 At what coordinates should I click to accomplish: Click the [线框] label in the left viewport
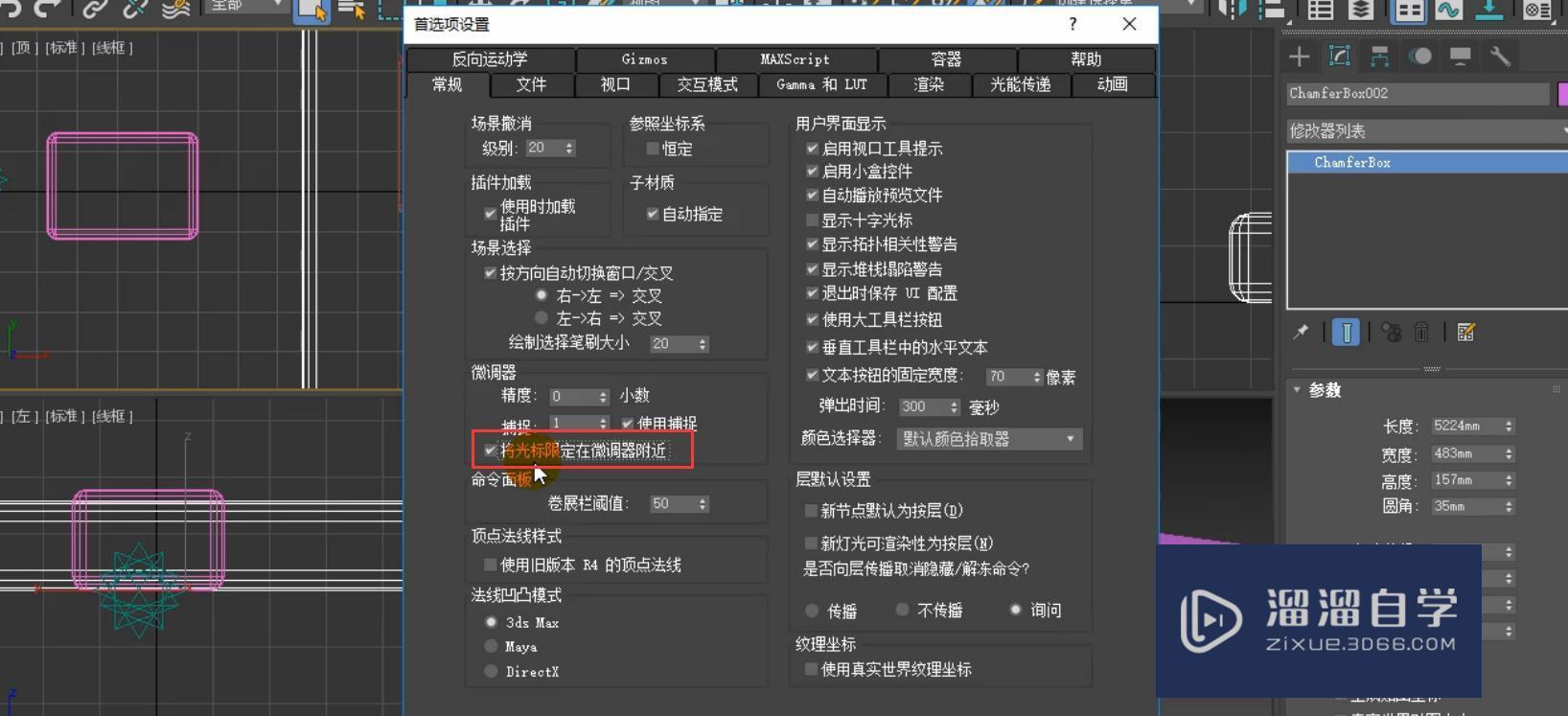(x=113, y=417)
